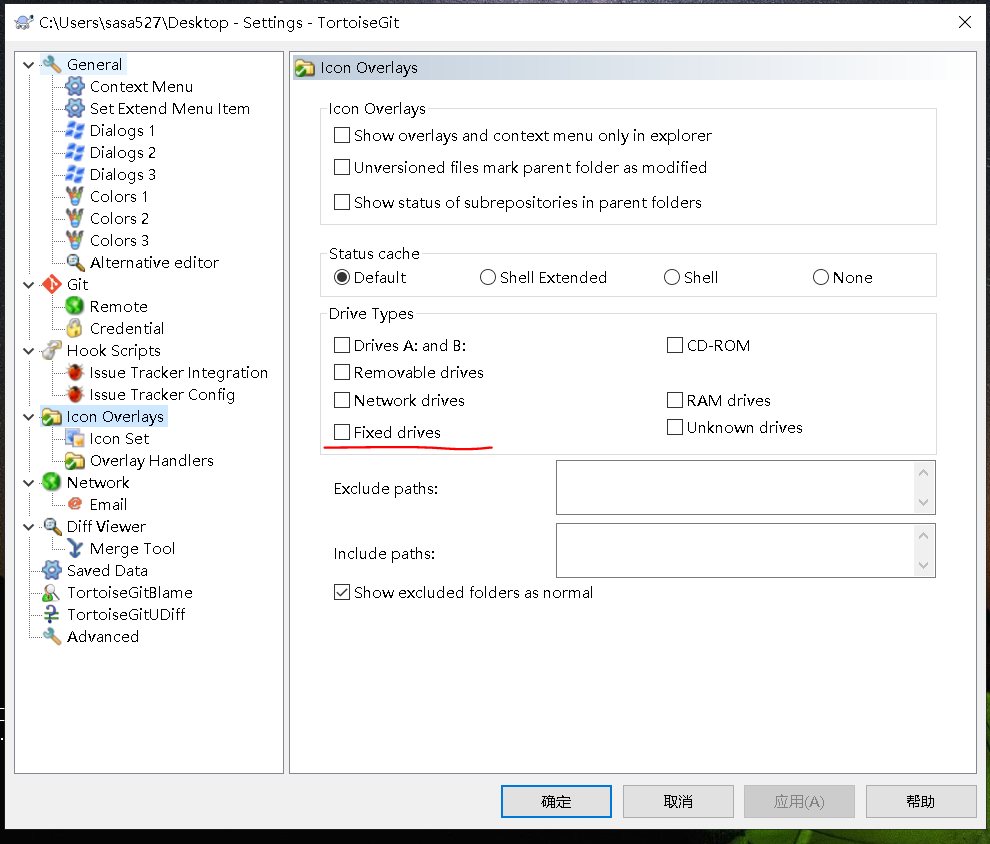
Task: Select the Shell status cache radio
Action: [x=672, y=277]
